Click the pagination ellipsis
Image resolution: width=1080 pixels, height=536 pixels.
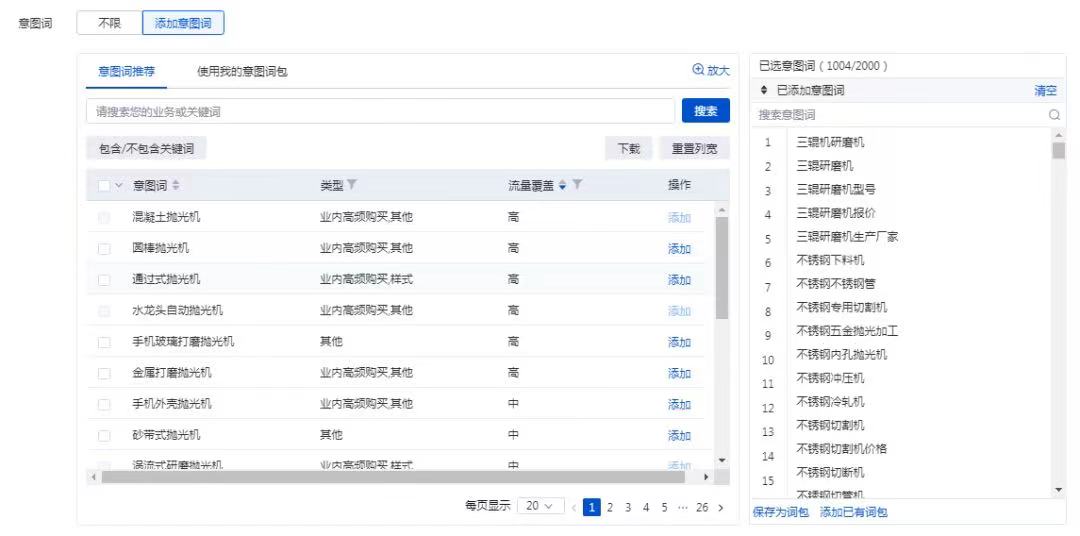click(x=683, y=508)
